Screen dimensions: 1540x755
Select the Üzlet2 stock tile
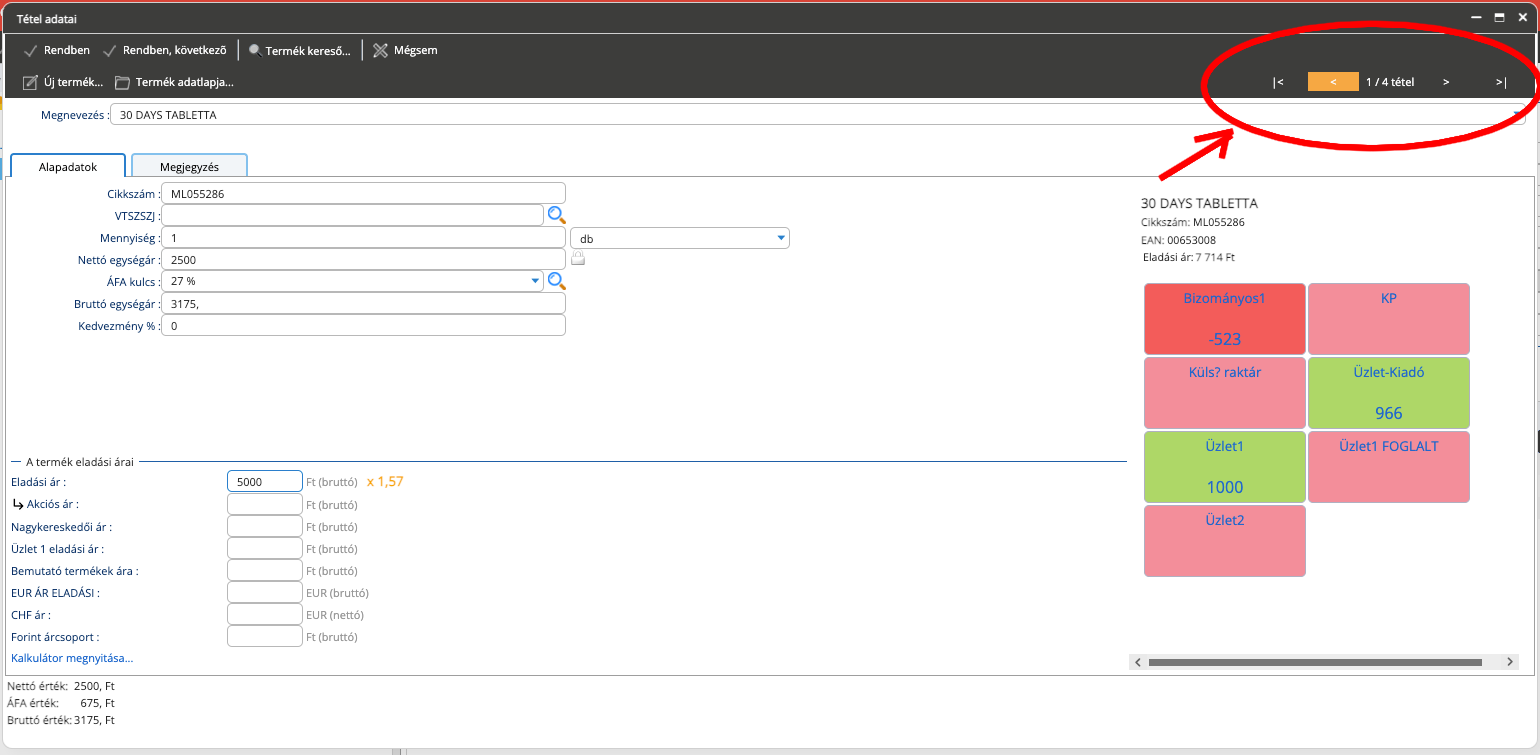point(1225,540)
